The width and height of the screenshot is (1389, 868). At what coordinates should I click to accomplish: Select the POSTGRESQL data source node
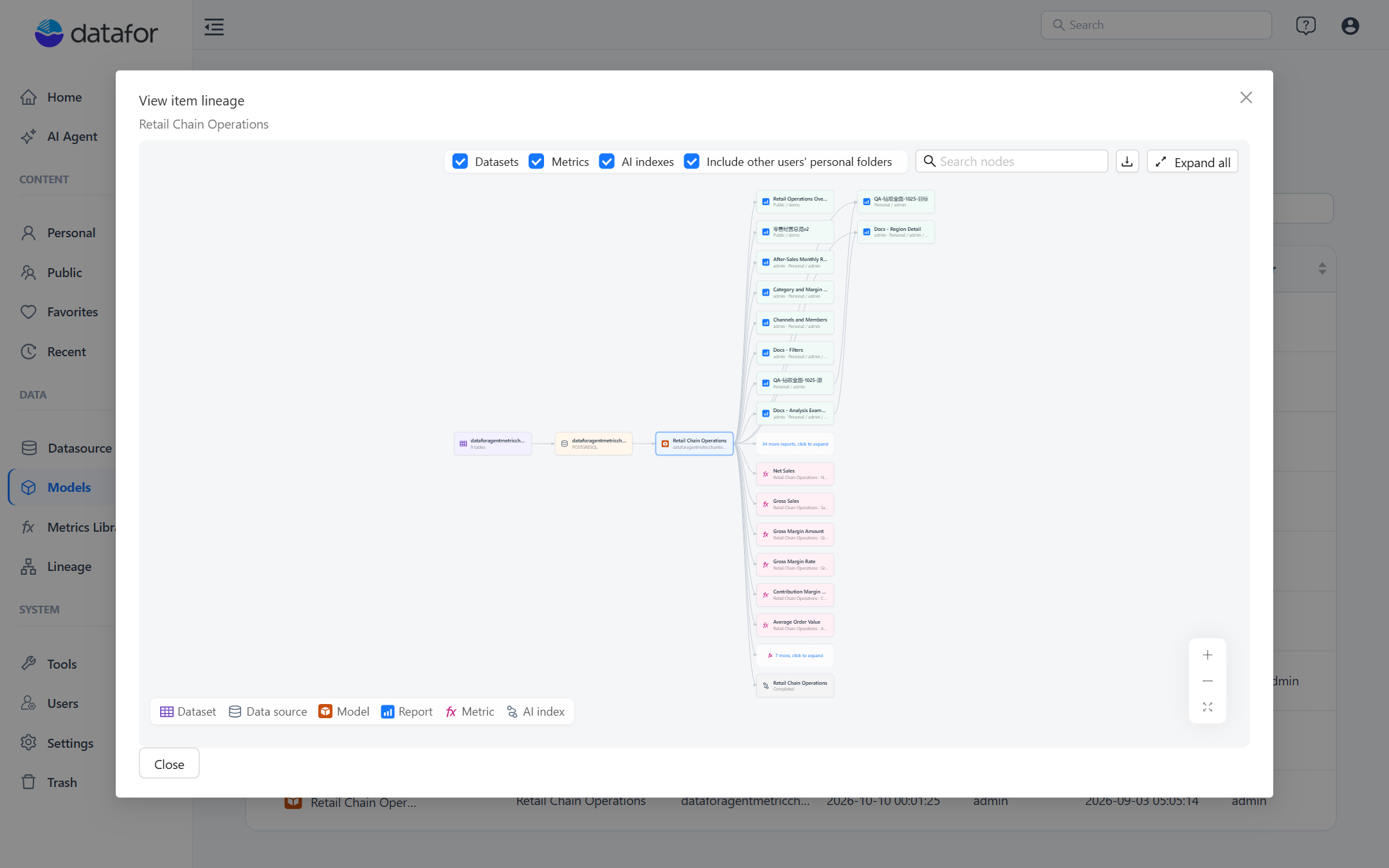(x=594, y=444)
